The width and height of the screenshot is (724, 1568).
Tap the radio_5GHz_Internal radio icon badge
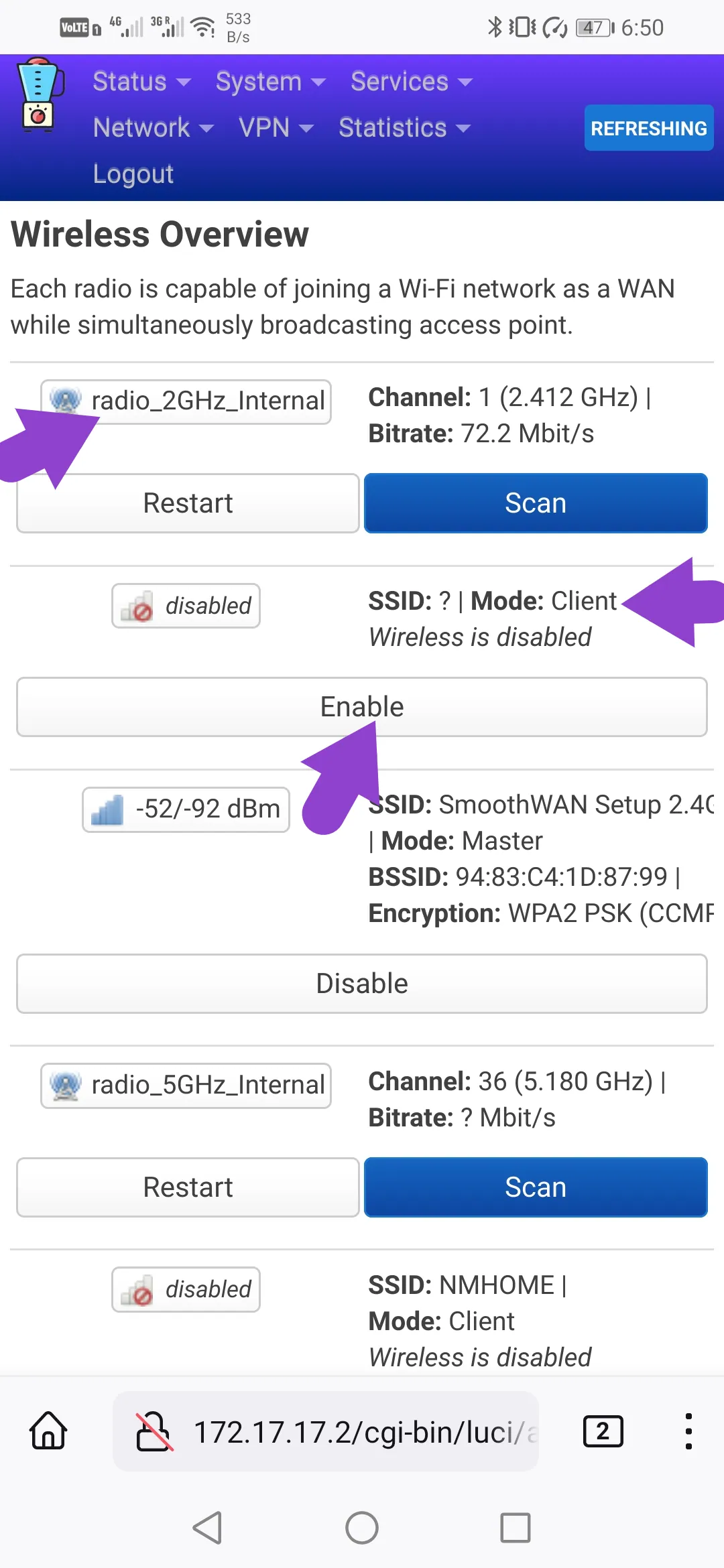pos(186,1085)
